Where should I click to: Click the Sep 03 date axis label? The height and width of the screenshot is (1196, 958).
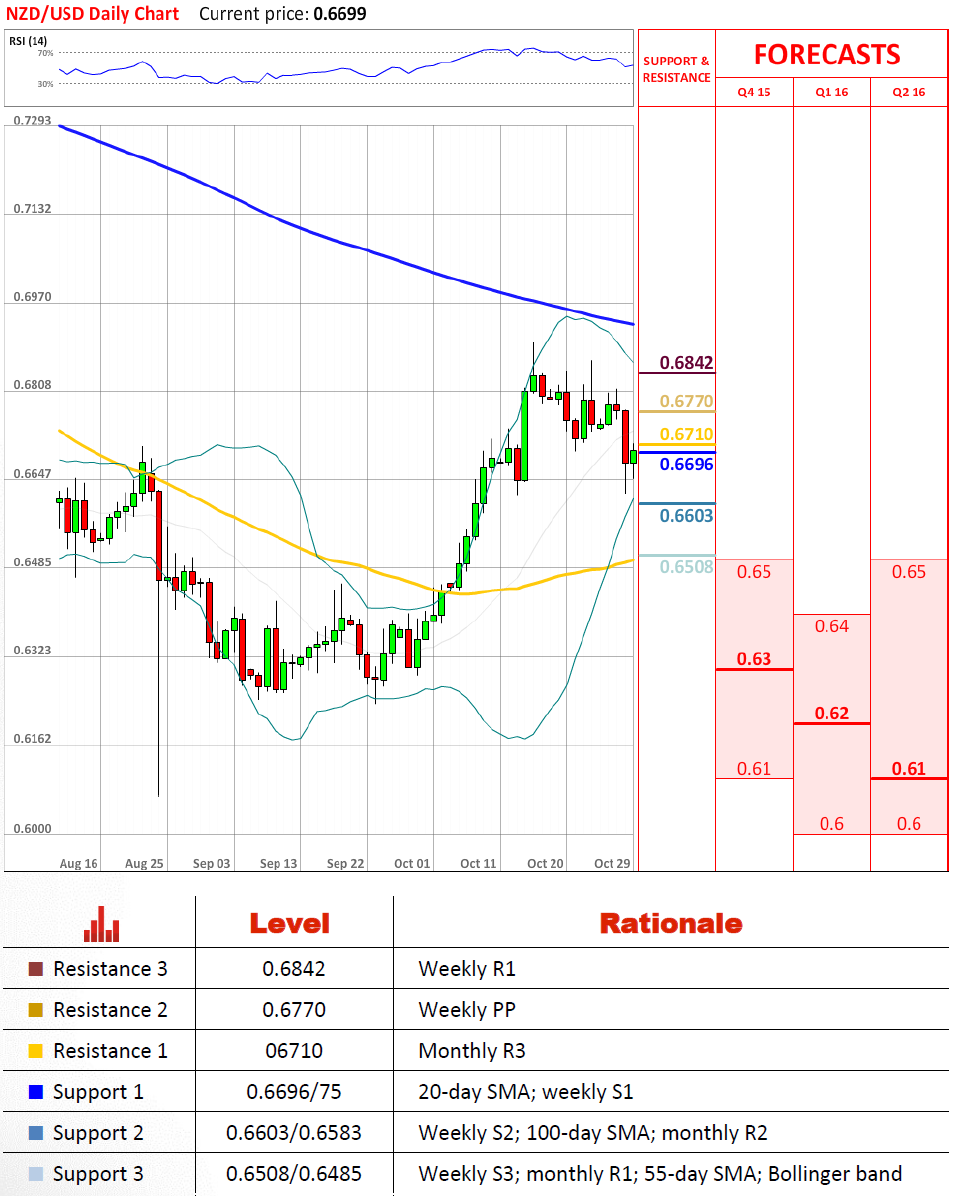[211, 863]
